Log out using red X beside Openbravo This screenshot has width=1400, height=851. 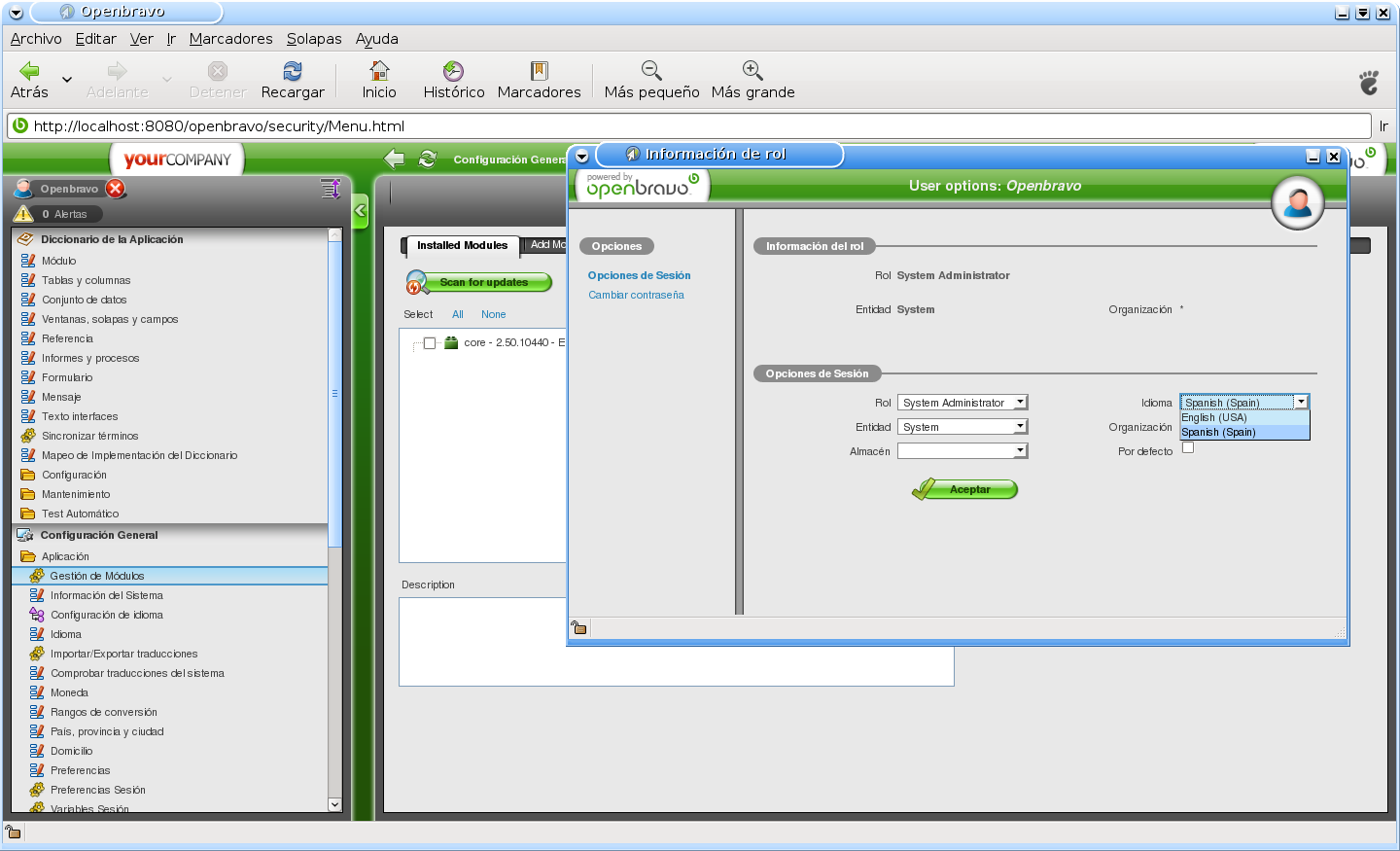(116, 189)
